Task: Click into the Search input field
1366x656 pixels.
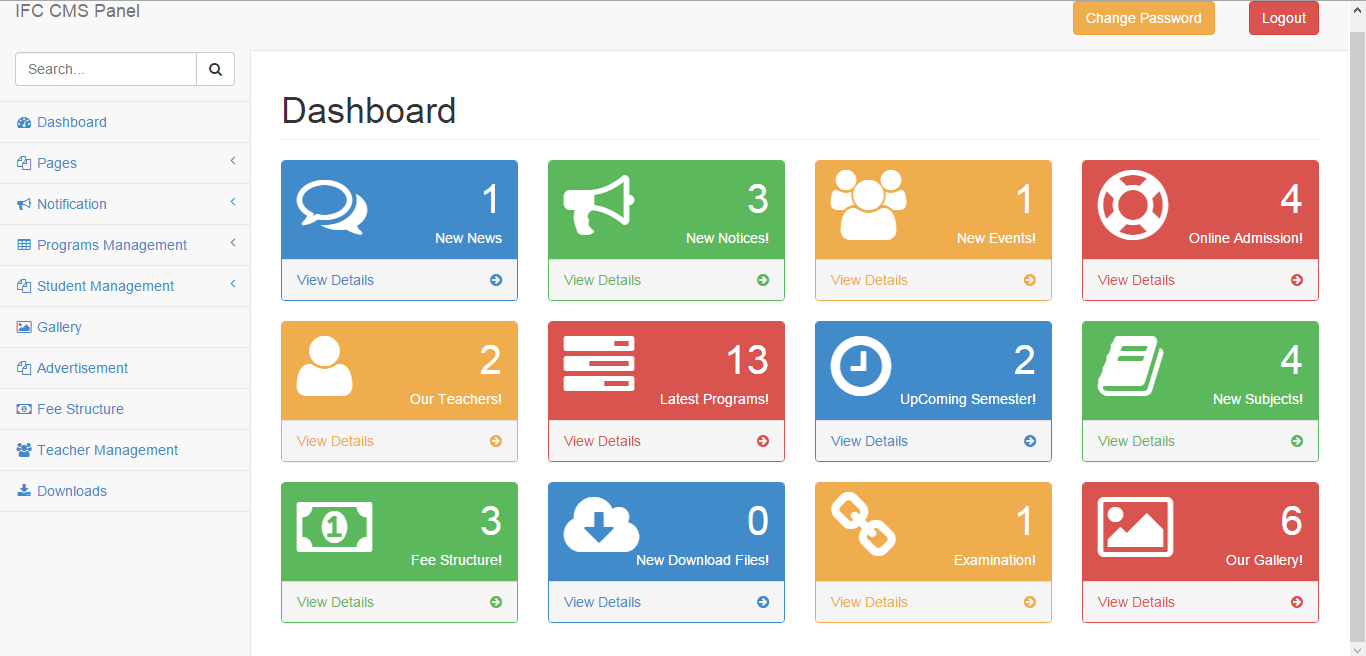Action: 106,69
